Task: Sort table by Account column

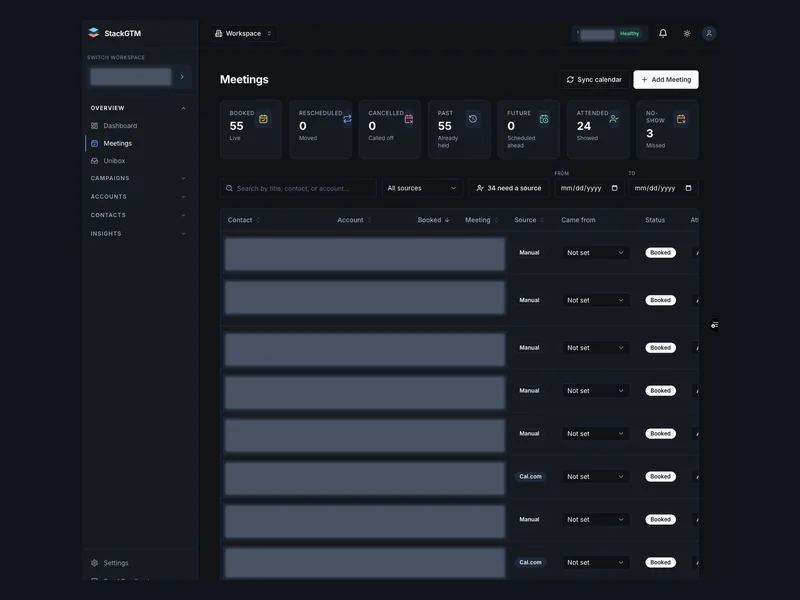Action: tap(354, 220)
